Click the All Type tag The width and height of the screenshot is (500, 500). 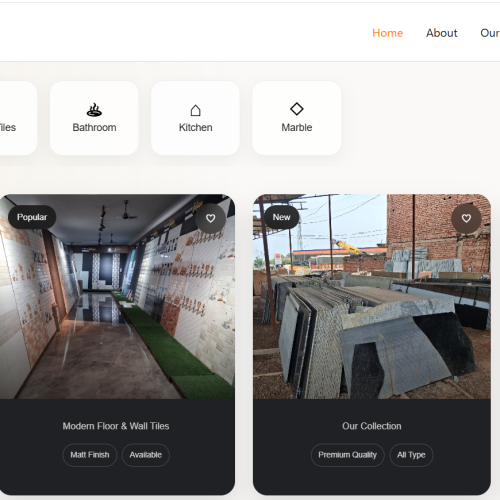tap(411, 455)
